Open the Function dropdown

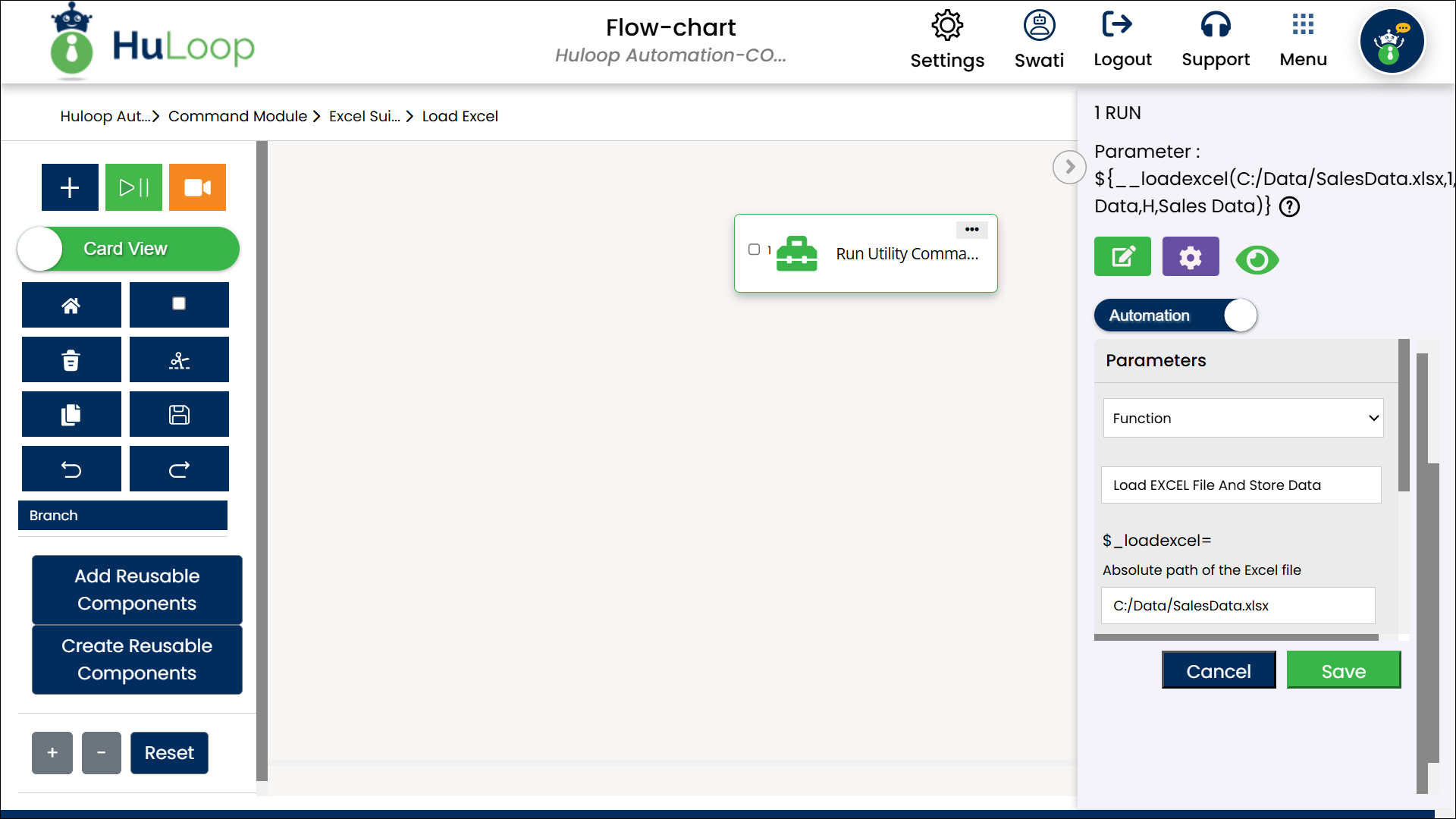(1243, 418)
